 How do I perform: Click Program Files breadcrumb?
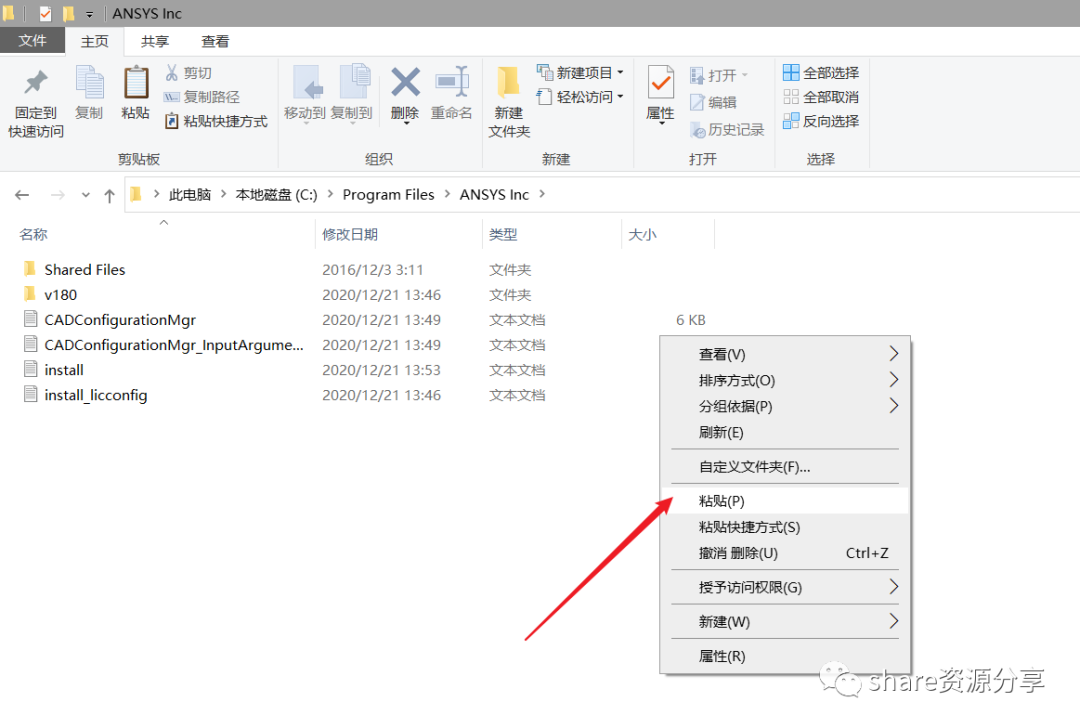(x=388, y=195)
